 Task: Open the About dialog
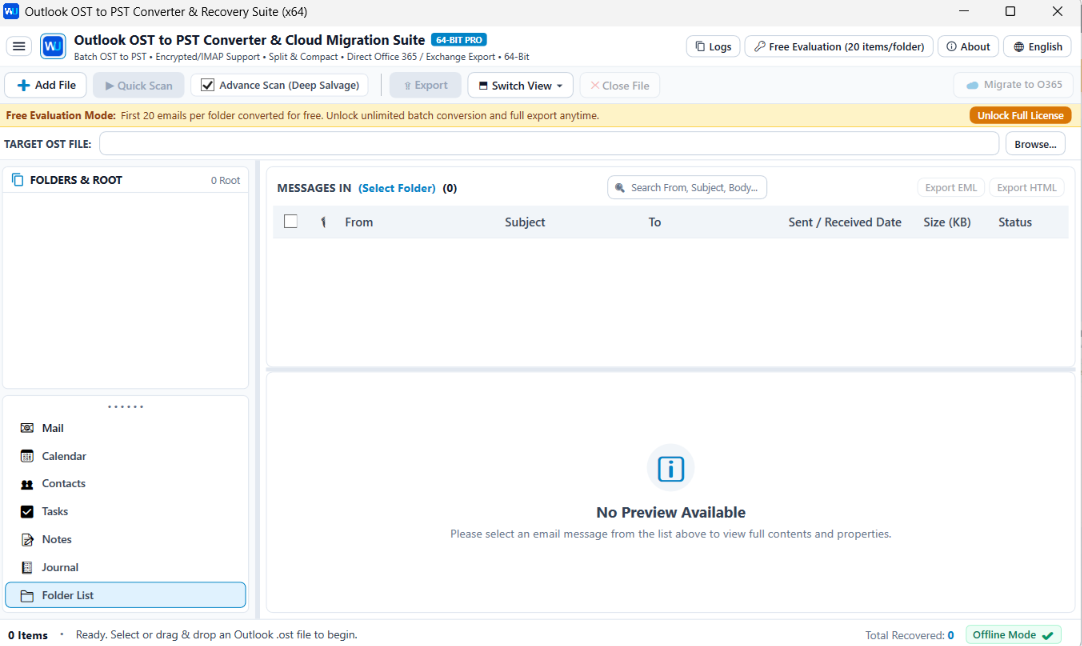[968, 46]
